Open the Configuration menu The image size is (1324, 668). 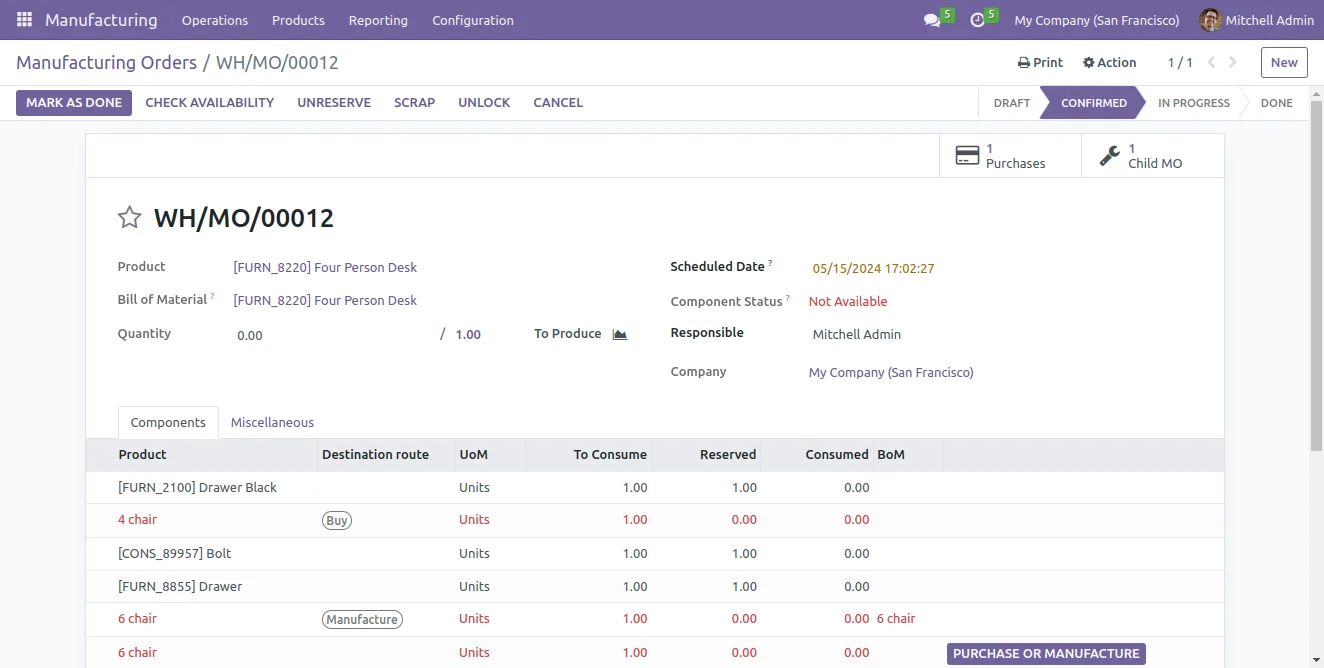pyautogui.click(x=473, y=20)
